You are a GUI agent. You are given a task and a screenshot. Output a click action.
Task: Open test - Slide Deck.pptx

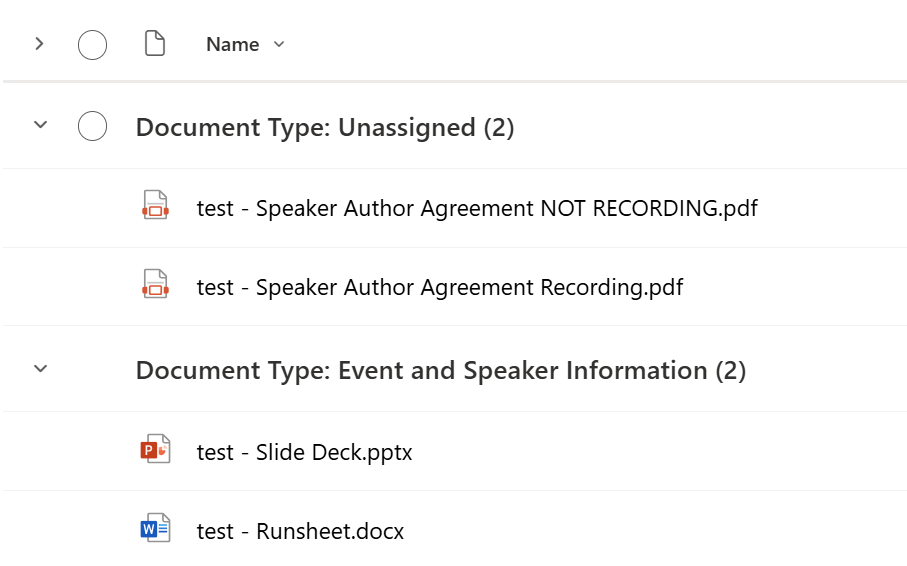point(304,452)
